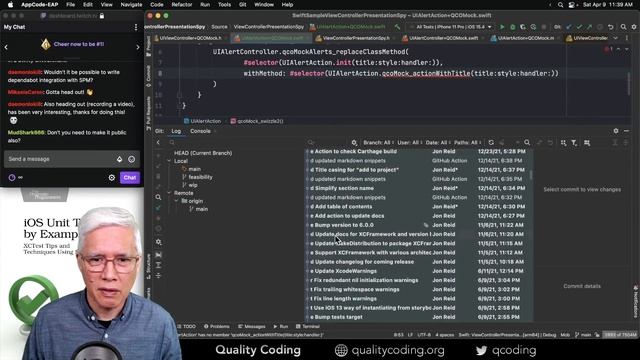
Task: Open the Git menu in menu bar
Action: pos(242,4)
